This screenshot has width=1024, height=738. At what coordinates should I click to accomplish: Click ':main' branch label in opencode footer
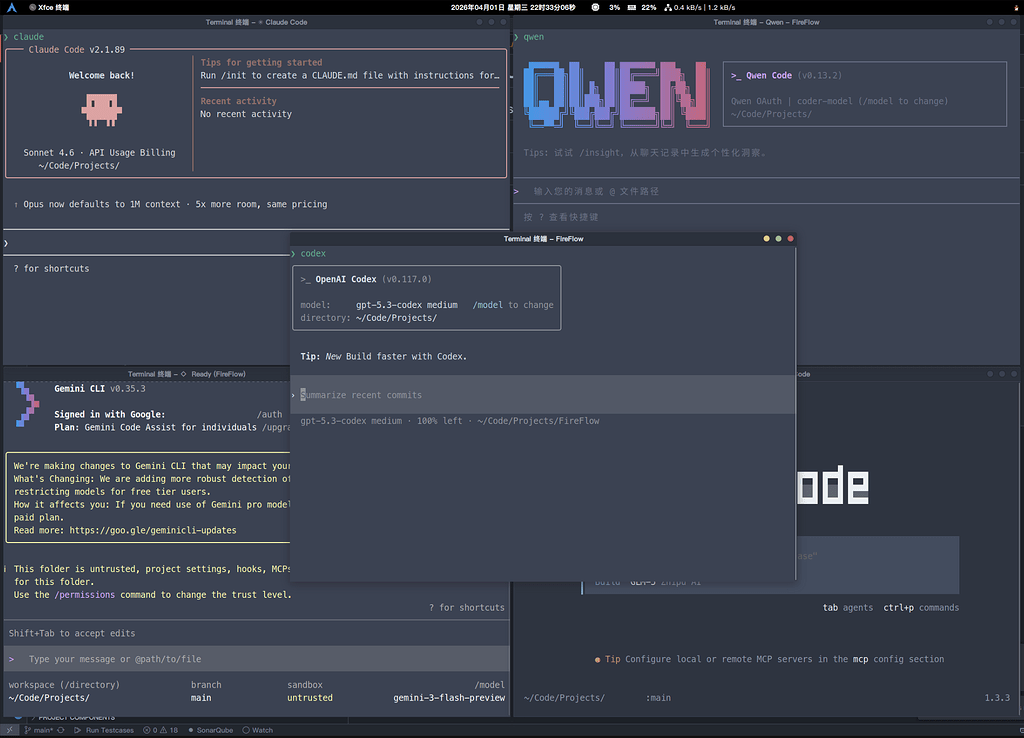tap(658, 698)
